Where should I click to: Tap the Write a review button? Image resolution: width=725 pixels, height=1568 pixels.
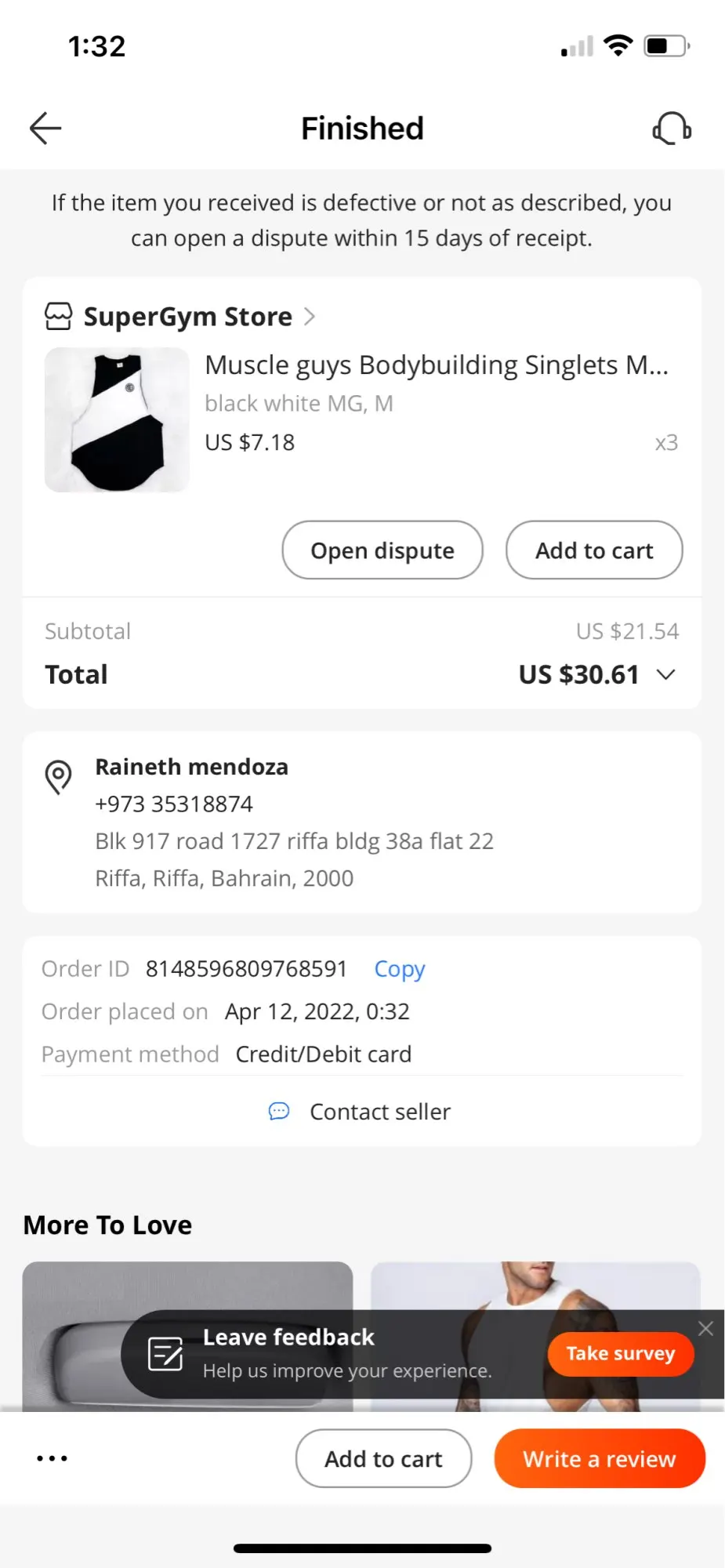click(x=600, y=1458)
